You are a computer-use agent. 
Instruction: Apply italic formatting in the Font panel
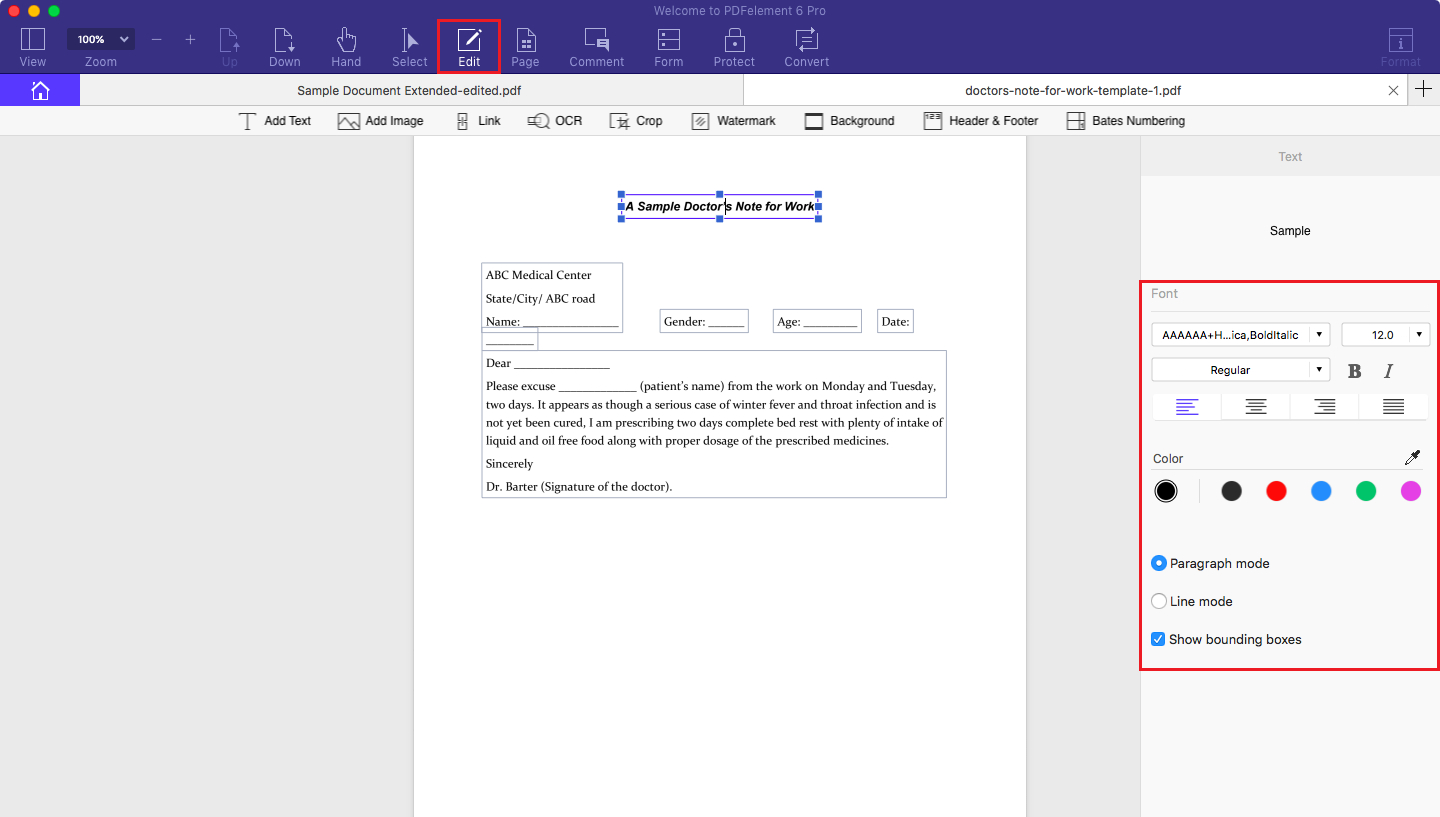(x=1389, y=370)
